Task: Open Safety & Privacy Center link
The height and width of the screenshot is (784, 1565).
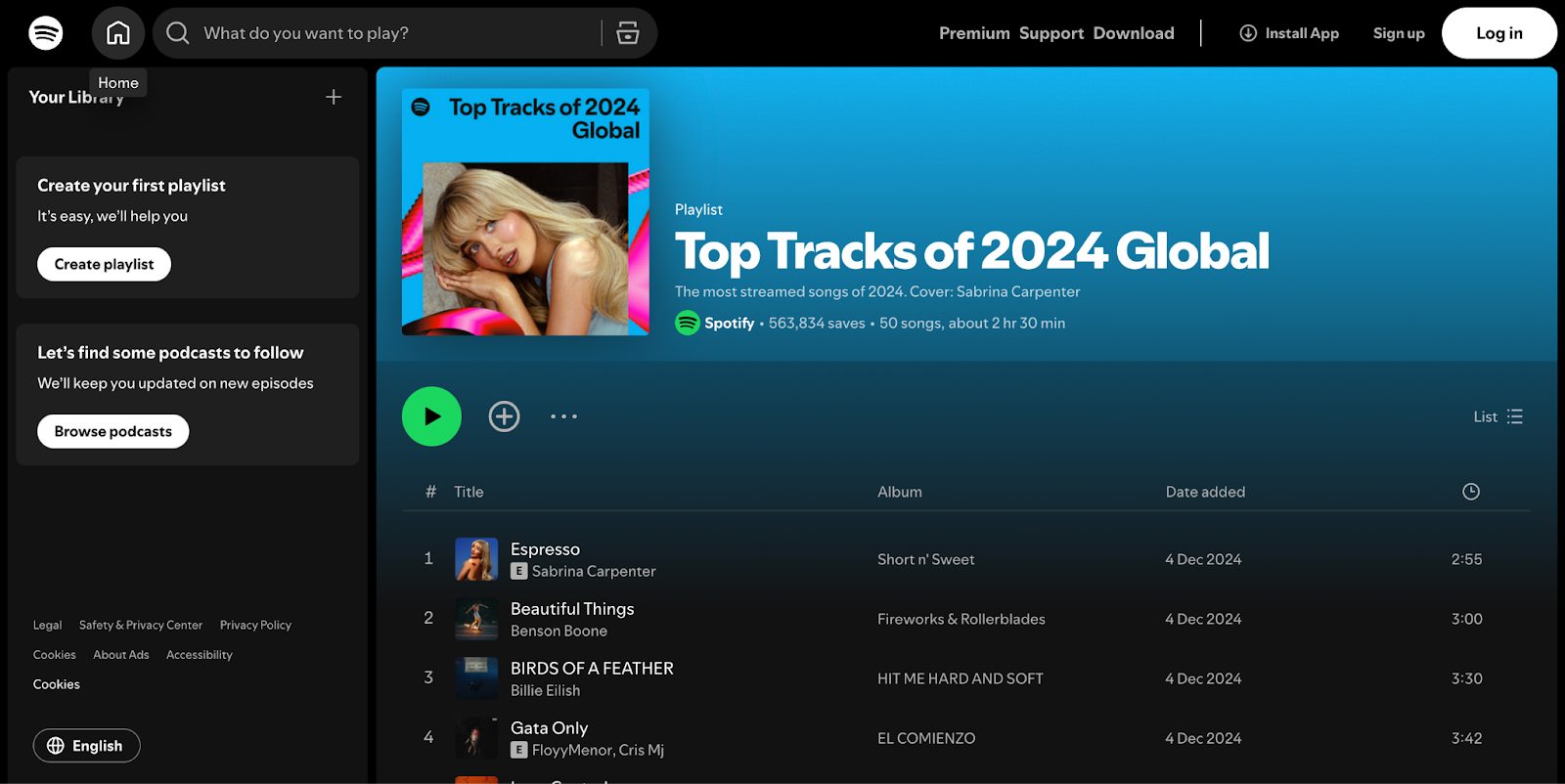Action: (x=141, y=626)
